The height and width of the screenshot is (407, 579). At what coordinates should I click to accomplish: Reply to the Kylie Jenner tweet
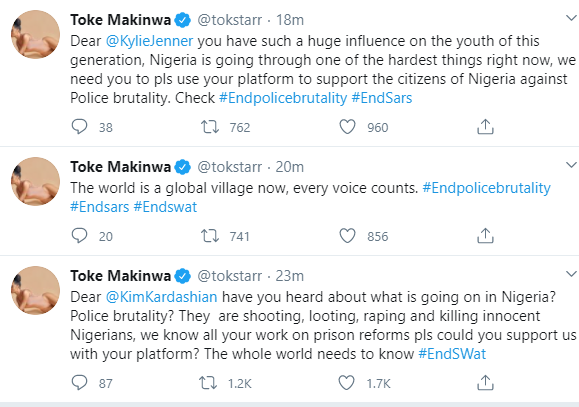pos(79,127)
